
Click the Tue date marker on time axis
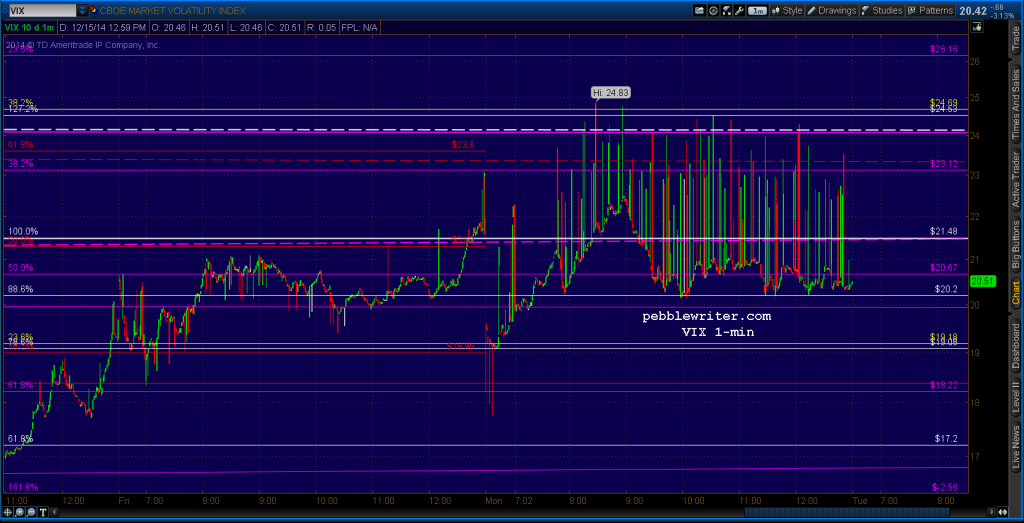pyautogui.click(x=859, y=501)
